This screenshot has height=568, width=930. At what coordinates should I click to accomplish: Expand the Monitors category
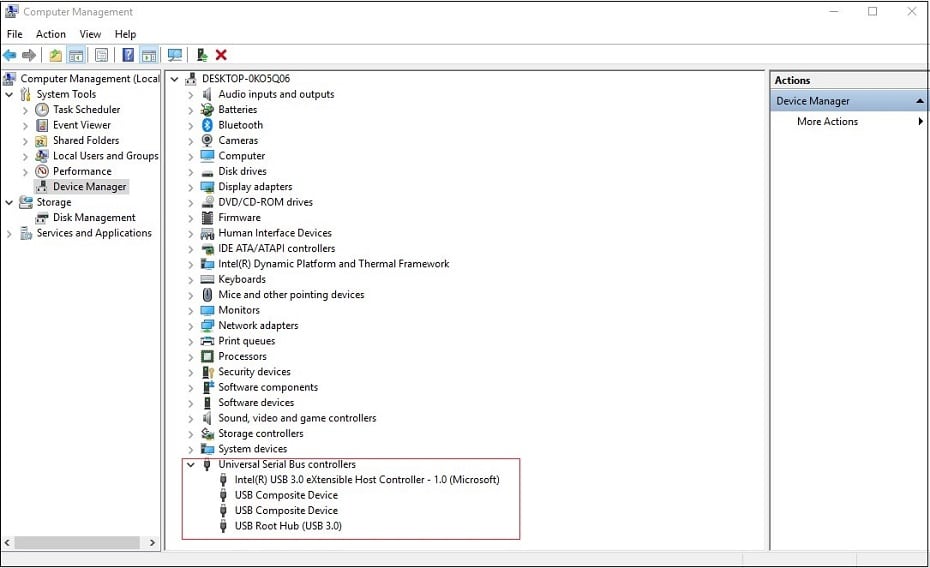190,310
